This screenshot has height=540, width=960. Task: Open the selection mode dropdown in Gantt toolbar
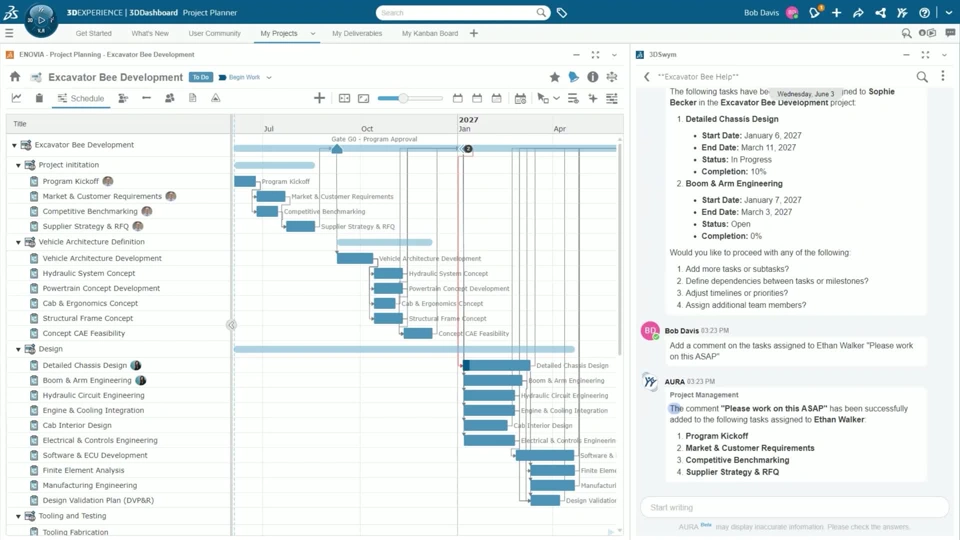[x=557, y=98]
